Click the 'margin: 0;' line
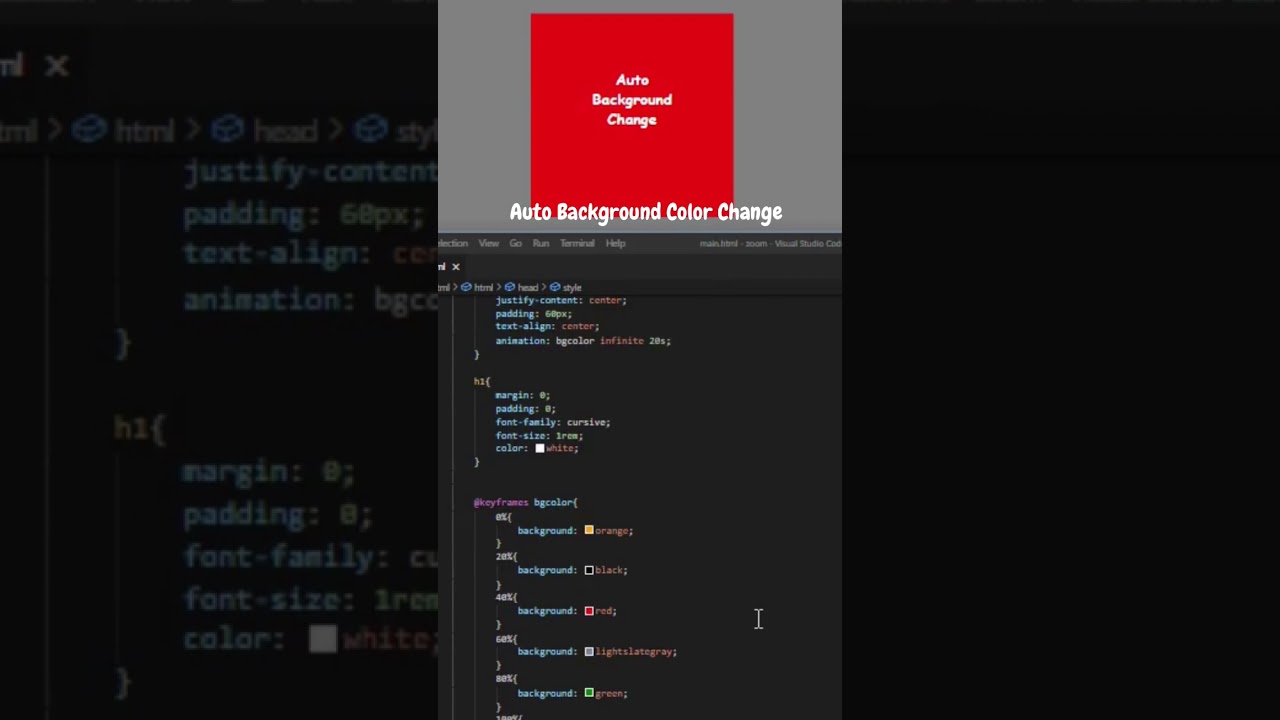The image size is (1280, 720). [x=522, y=395]
